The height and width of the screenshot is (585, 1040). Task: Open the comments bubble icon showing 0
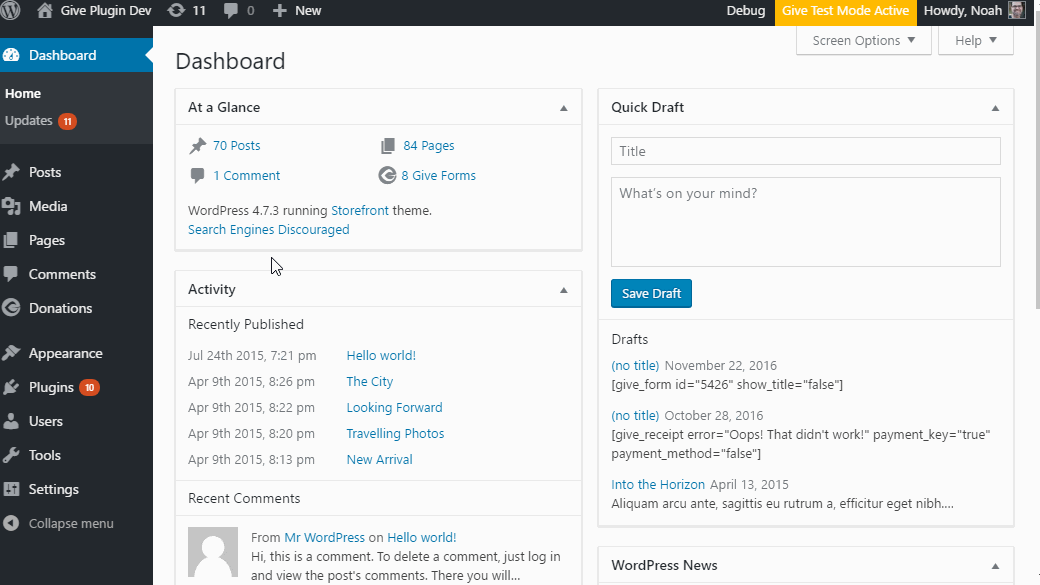pyautogui.click(x=231, y=11)
